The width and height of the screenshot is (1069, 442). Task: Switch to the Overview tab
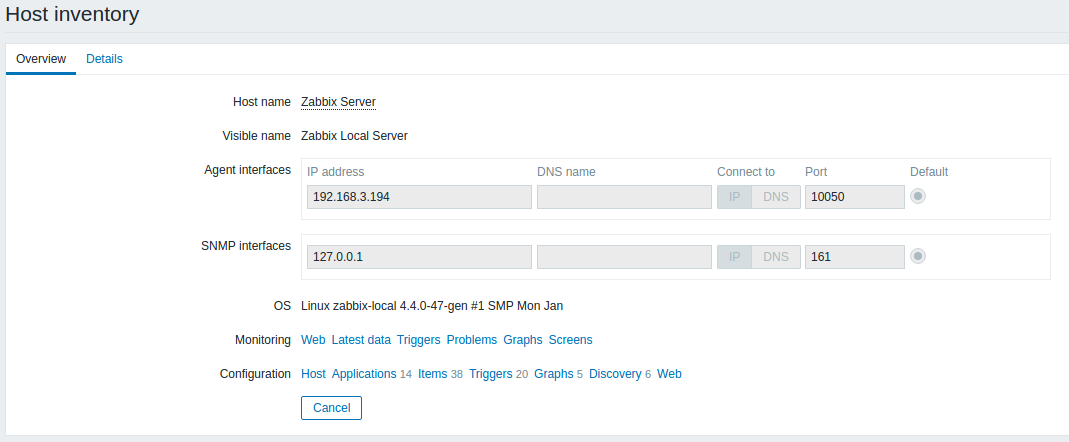pos(41,59)
